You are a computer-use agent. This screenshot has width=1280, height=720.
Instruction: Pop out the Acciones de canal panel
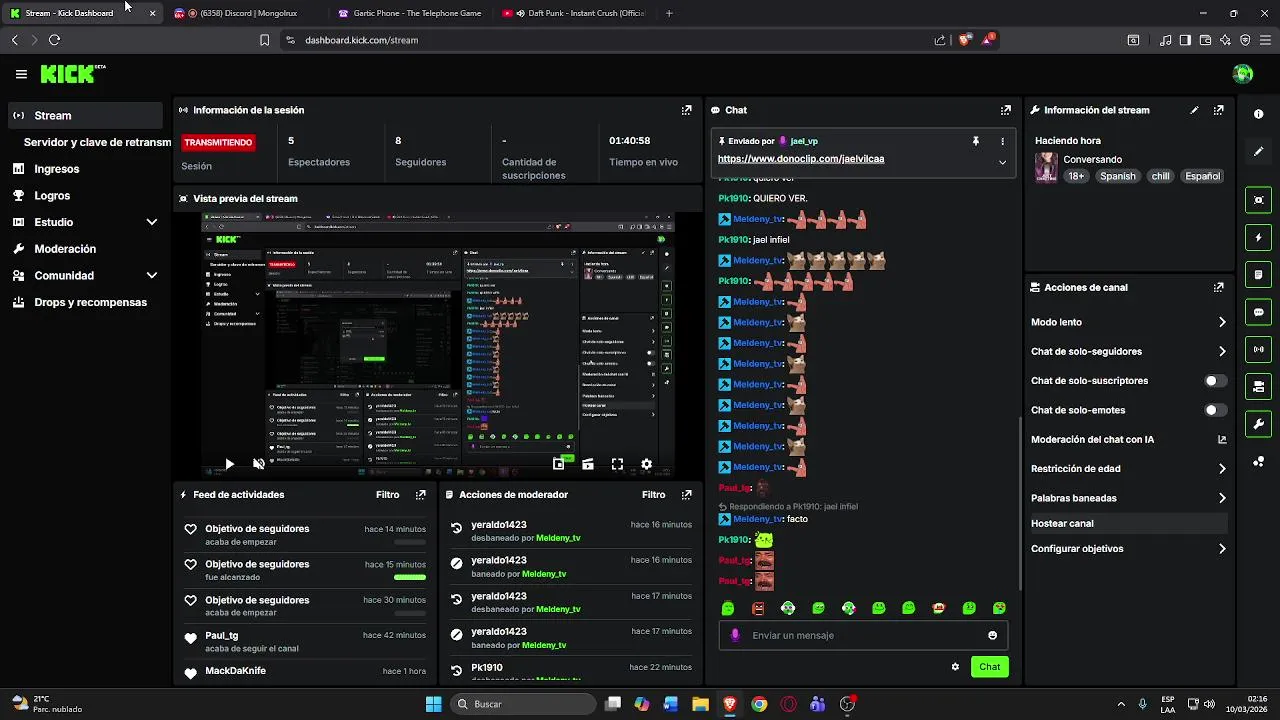1218,287
